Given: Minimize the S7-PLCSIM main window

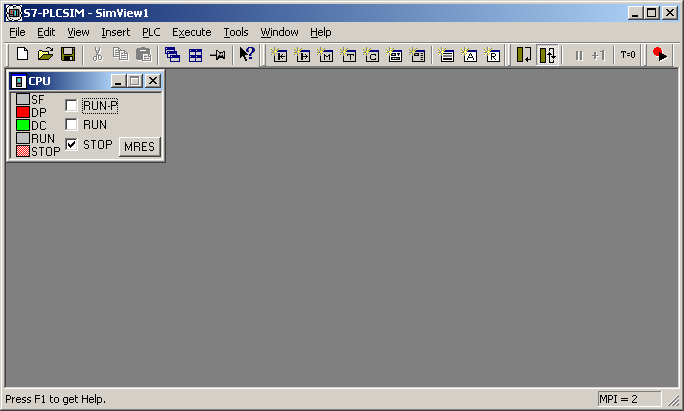Looking at the screenshot, I should pyautogui.click(x=636, y=13).
